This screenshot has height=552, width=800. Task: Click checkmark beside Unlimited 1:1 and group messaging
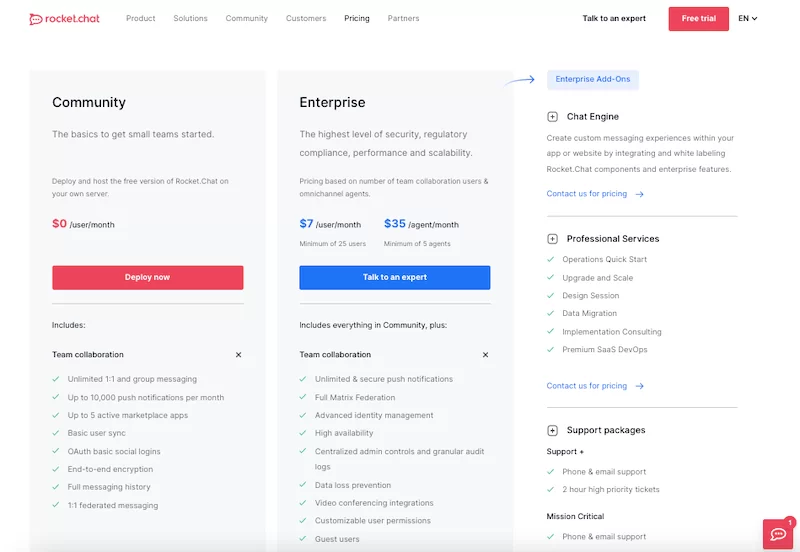click(56, 379)
